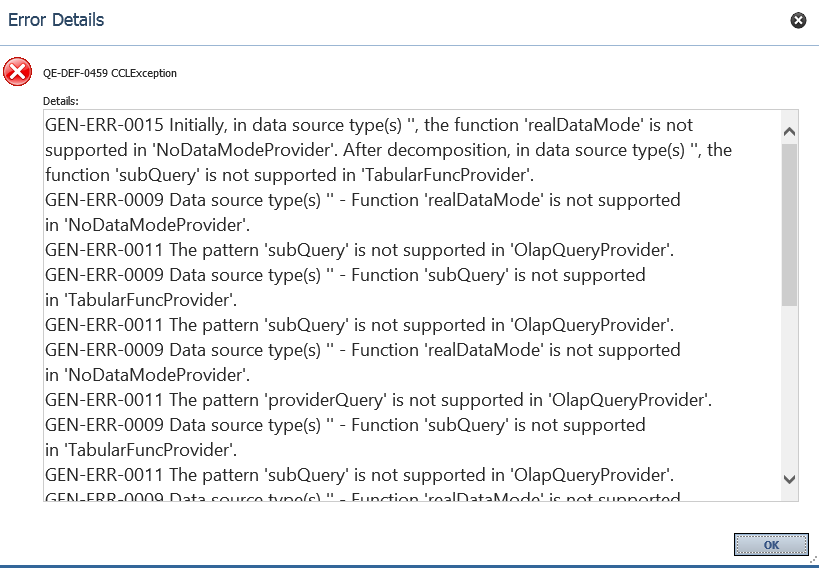Click the partially cut-off last line of details
The image size is (819, 568).
tap(362, 497)
